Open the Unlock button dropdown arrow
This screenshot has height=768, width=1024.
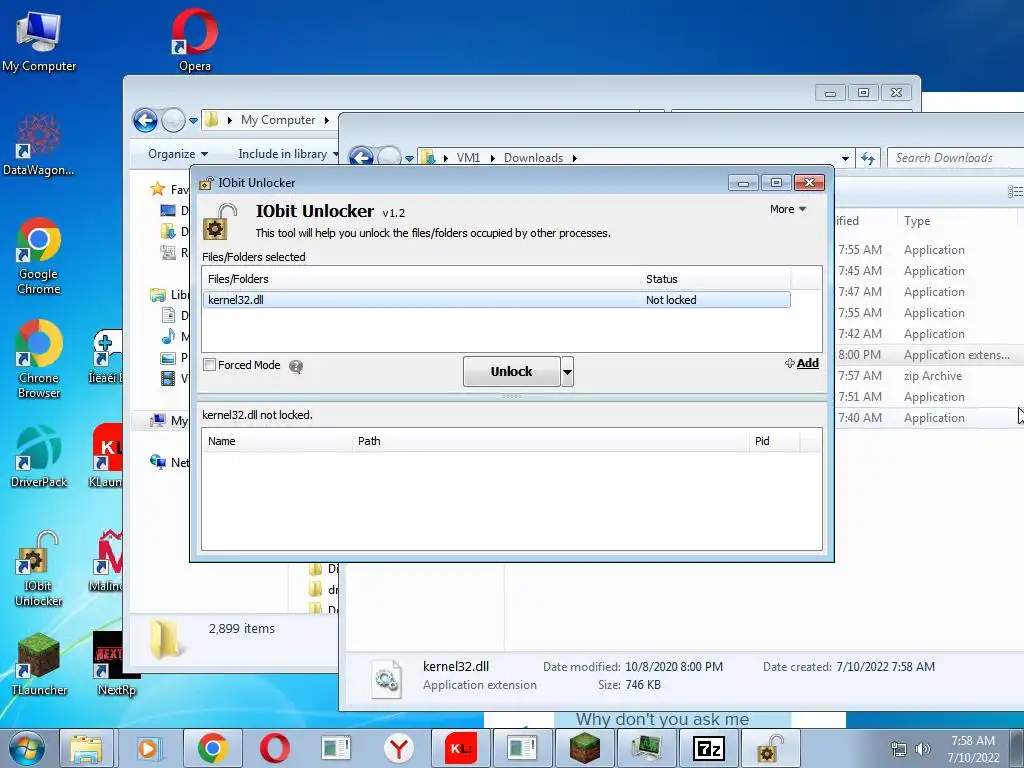[x=567, y=372]
